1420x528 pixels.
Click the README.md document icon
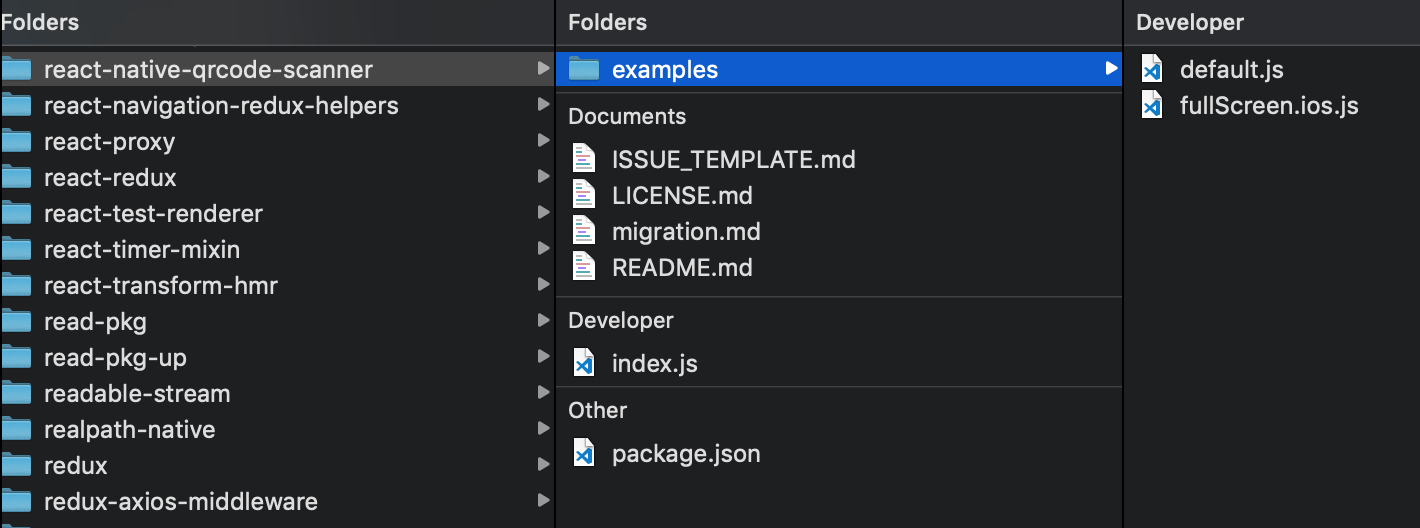click(584, 267)
